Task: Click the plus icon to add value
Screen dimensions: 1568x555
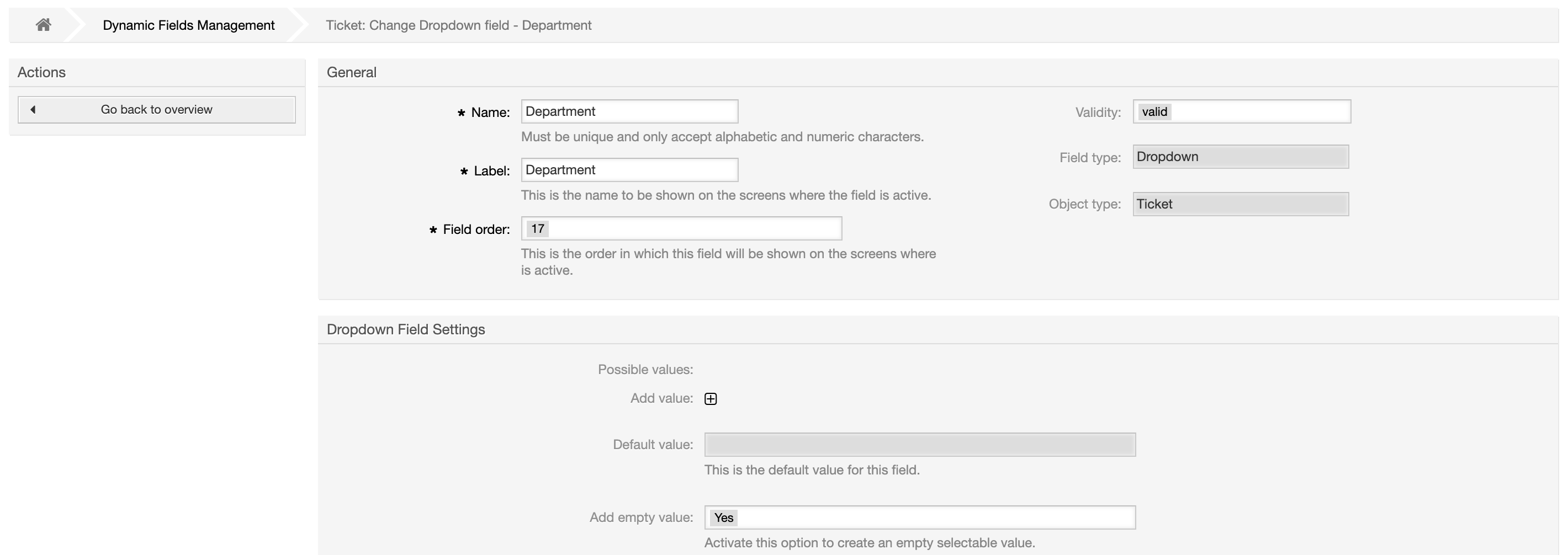Action: pos(711,399)
